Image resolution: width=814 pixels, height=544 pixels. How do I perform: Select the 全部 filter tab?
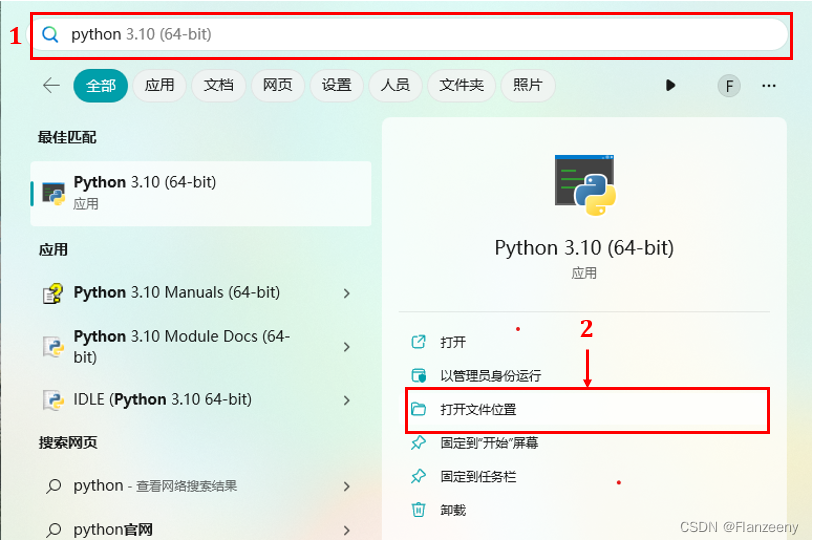(x=101, y=86)
